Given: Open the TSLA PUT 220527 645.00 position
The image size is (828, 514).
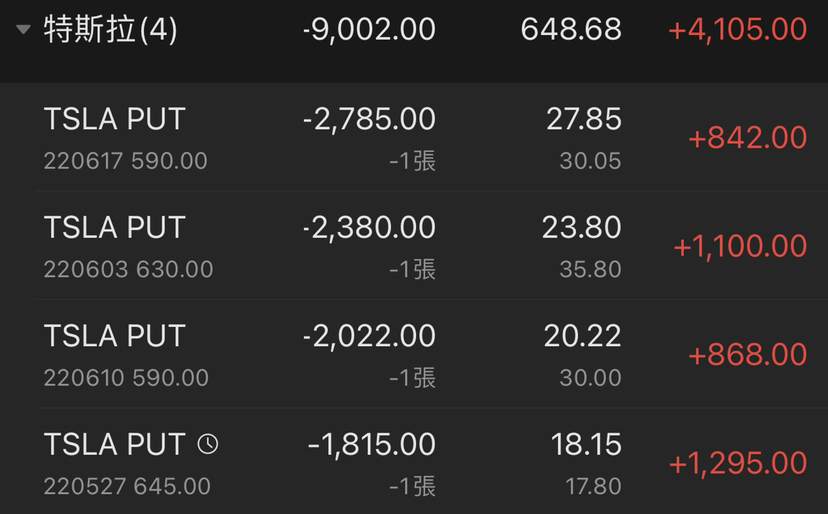Looking at the screenshot, I should click(414, 462).
